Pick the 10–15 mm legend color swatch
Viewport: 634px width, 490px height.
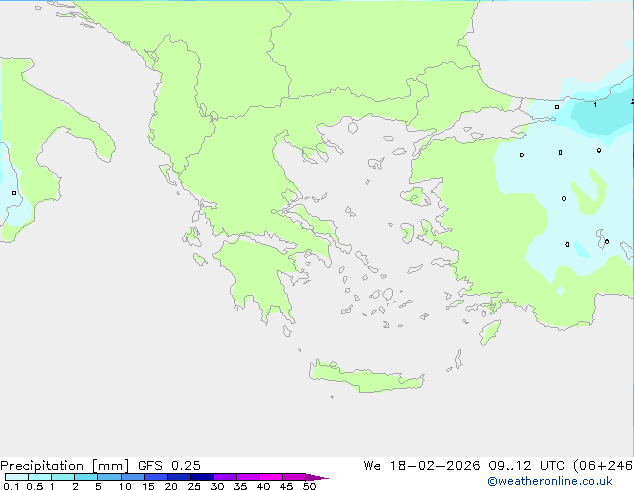(x=132, y=477)
